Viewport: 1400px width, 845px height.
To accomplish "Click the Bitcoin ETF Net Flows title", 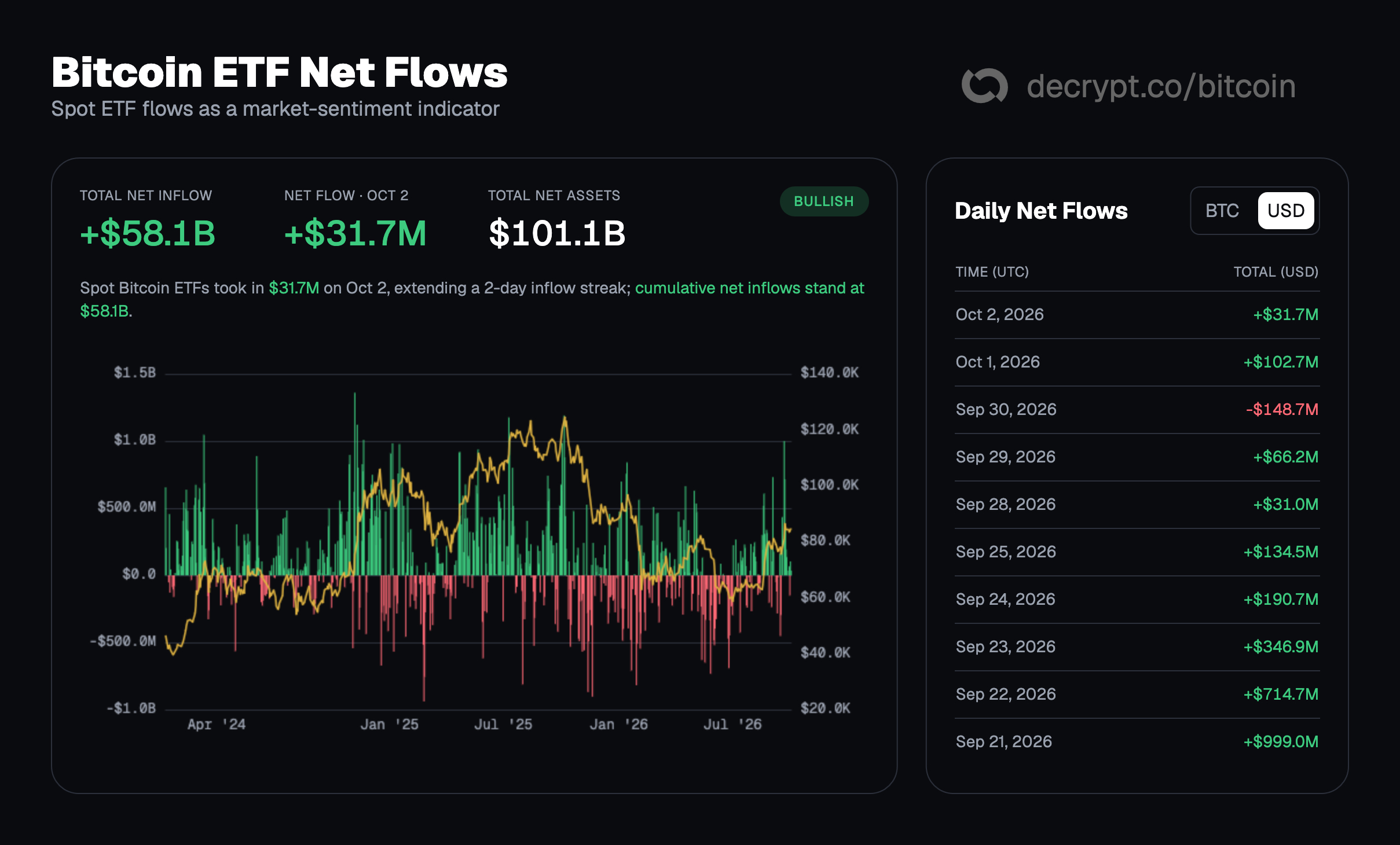I will tap(280, 72).
